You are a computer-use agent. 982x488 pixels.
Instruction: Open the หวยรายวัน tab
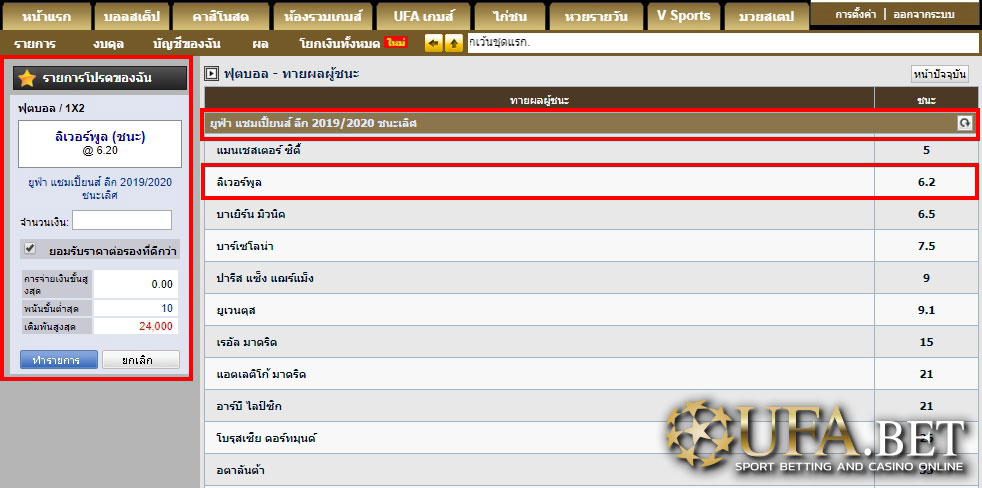[595, 16]
